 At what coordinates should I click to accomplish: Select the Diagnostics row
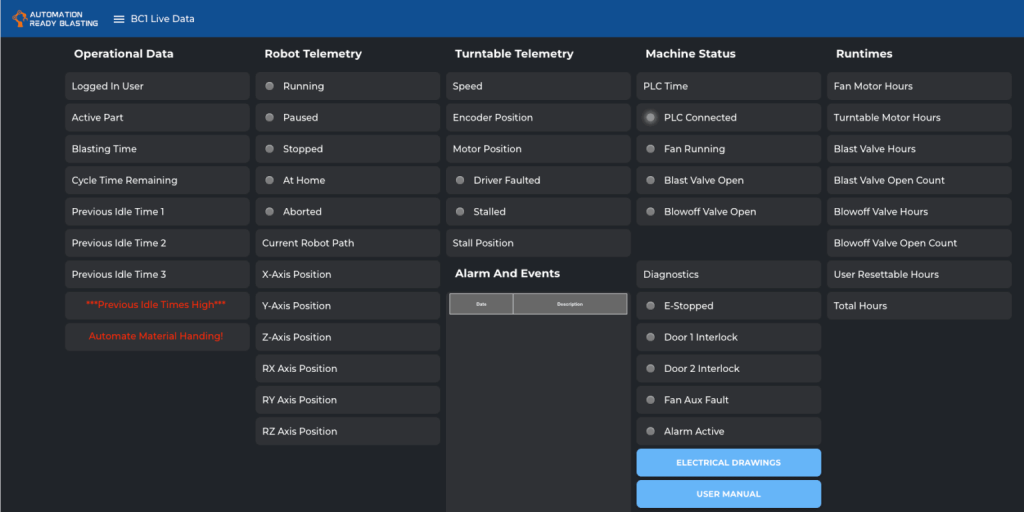point(728,275)
